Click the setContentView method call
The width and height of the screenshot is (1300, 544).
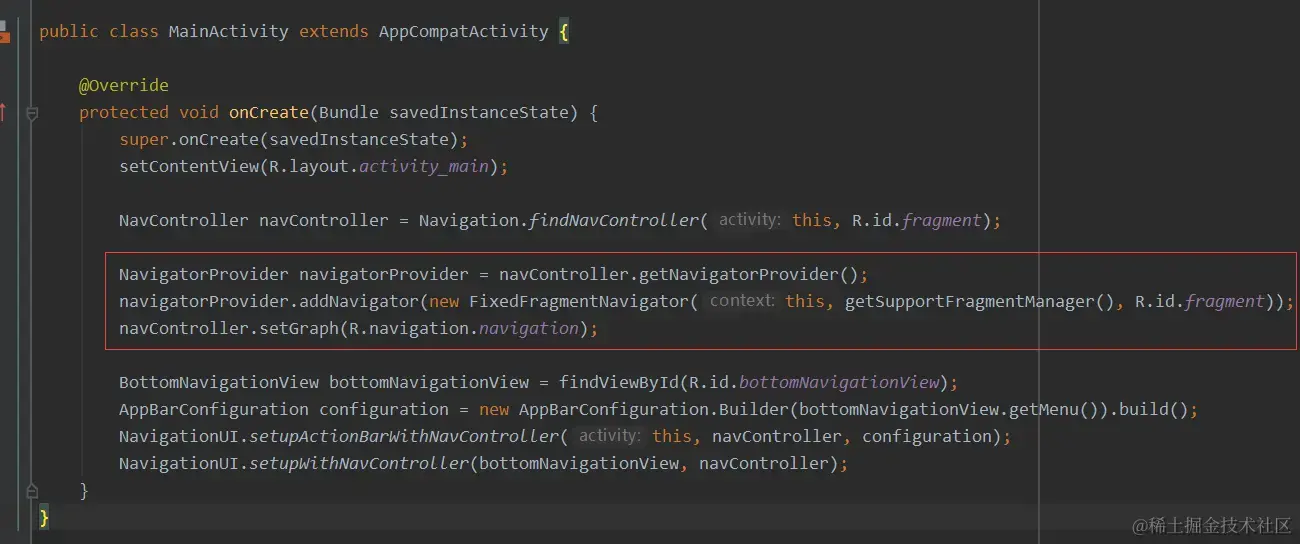tap(188, 166)
